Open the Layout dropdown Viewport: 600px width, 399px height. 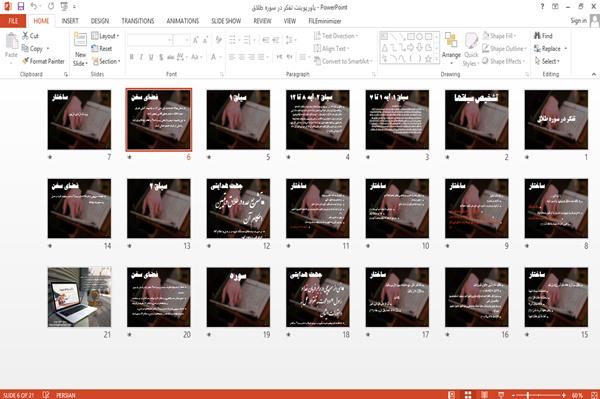[105, 36]
